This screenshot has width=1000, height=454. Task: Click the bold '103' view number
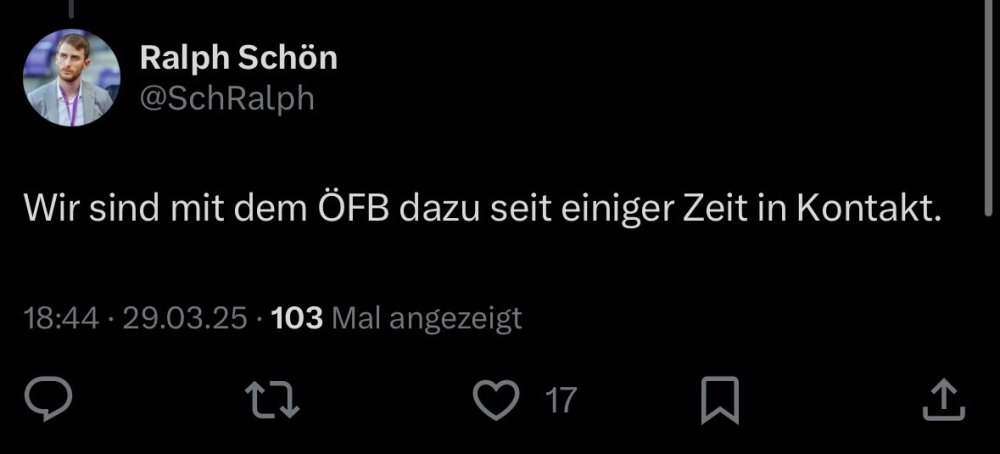(297, 319)
